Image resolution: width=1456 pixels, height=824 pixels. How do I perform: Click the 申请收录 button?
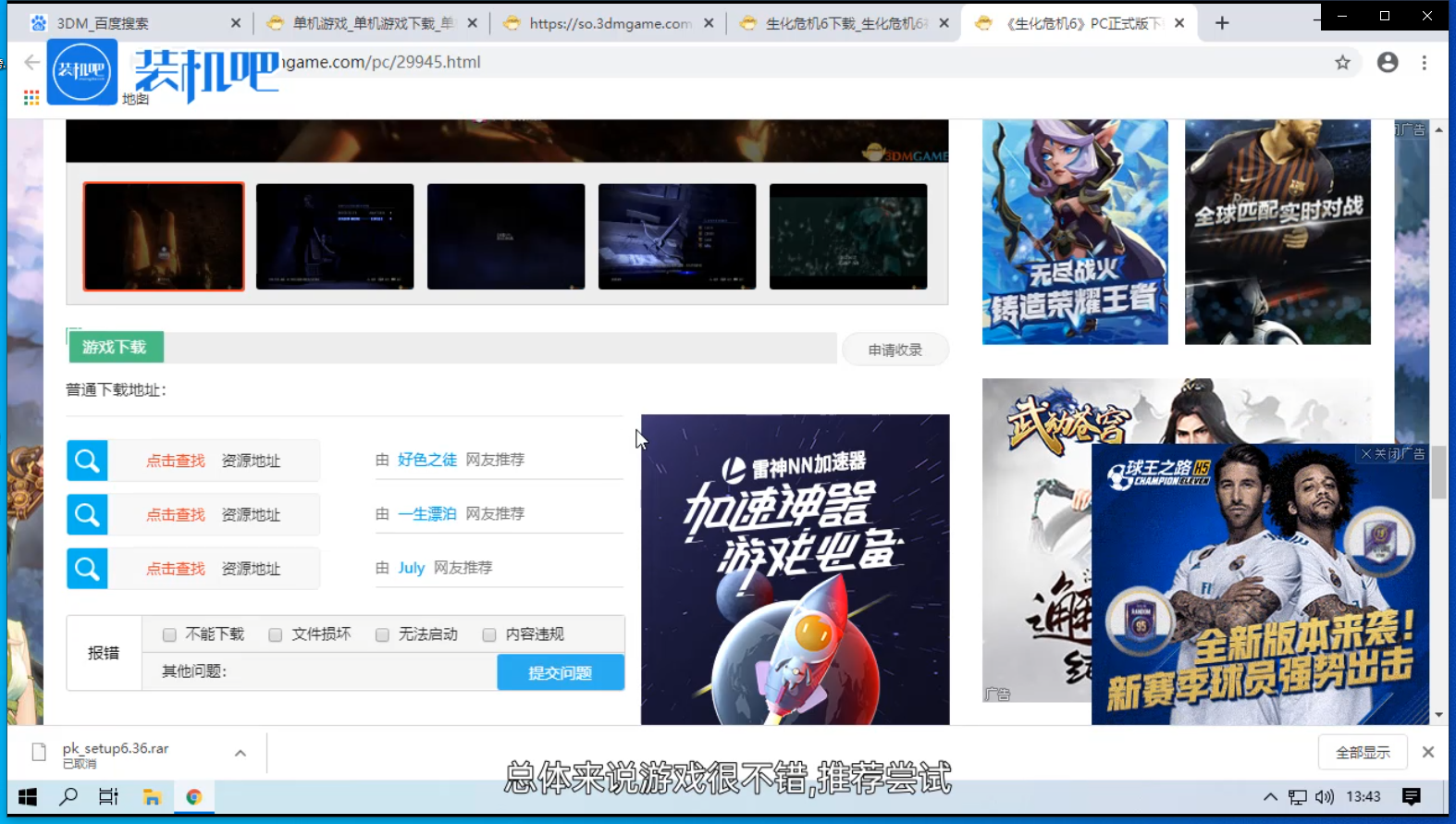tap(895, 350)
